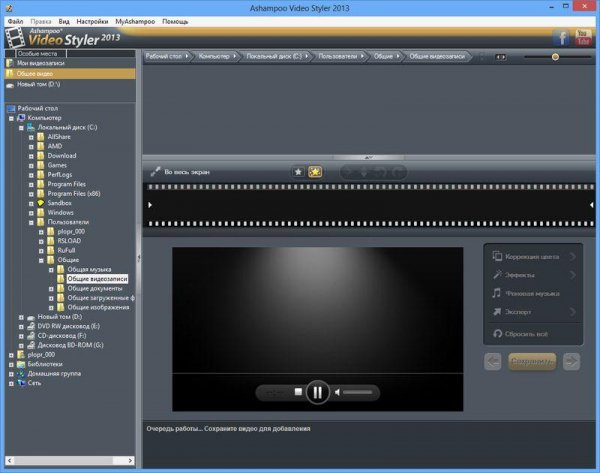The width and height of the screenshot is (600, 473).
Task: Mute the player volume speaker icon
Action: coord(337,392)
